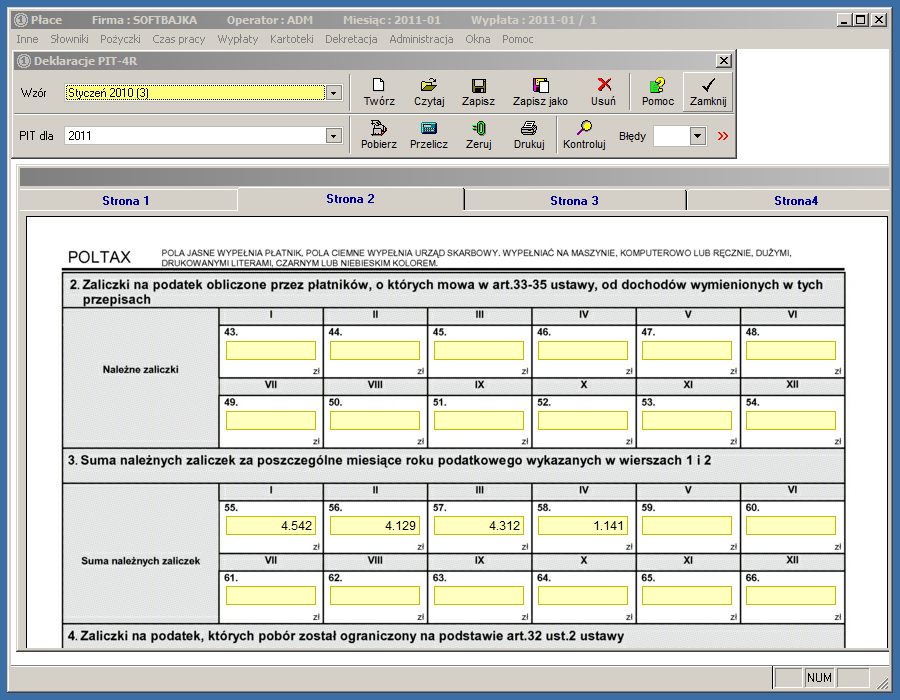Image resolution: width=900 pixels, height=700 pixels.
Task: Click field 61 for July sum
Action: pyautogui.click(x=271, y=596)
